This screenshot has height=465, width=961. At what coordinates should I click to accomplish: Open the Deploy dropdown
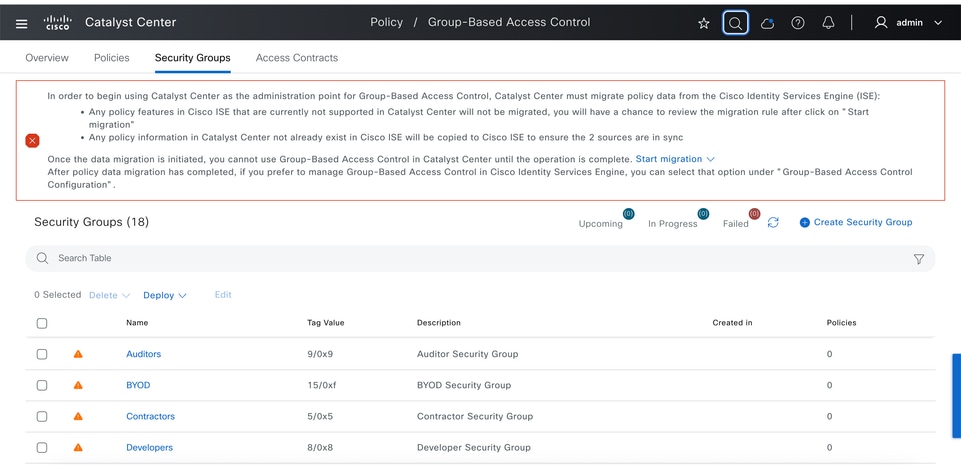click(x=165, y=295)
